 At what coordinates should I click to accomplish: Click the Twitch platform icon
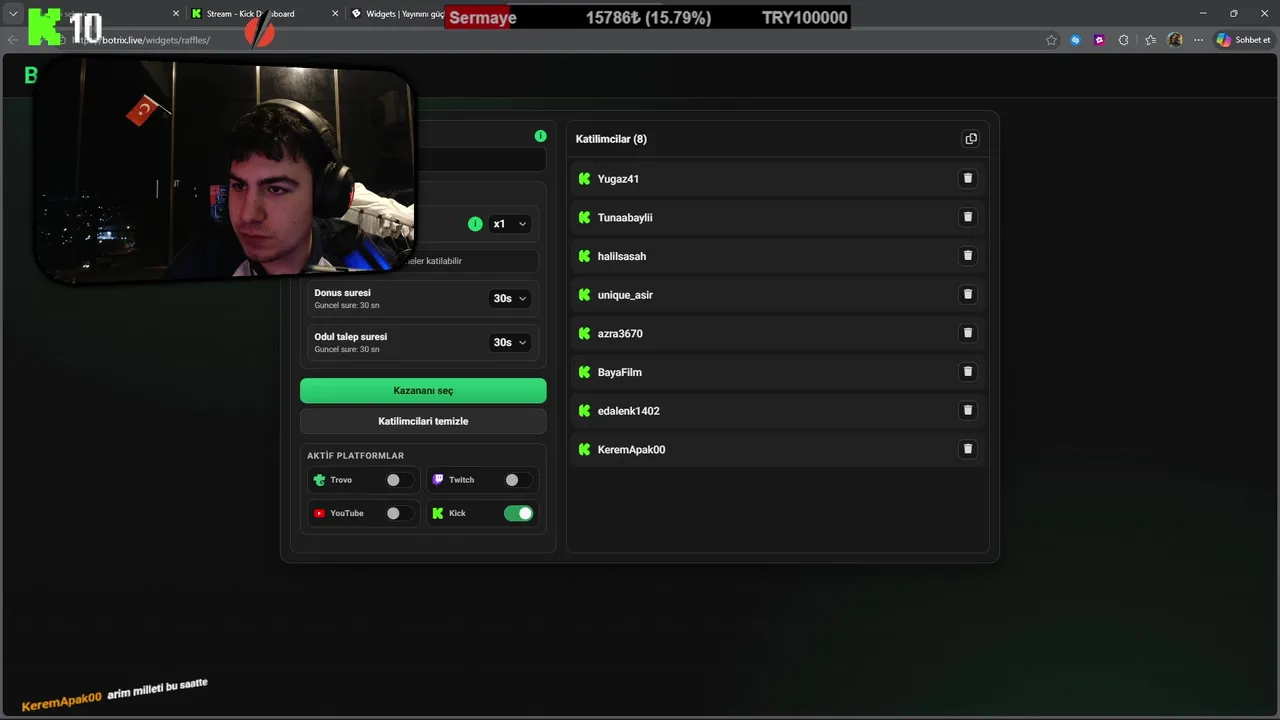coord(438,480)
